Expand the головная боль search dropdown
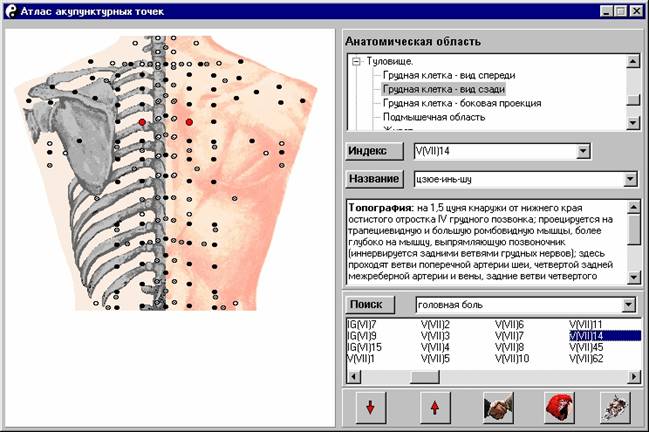649x432 pixels. pyautogui.click(x=627, y=304)
